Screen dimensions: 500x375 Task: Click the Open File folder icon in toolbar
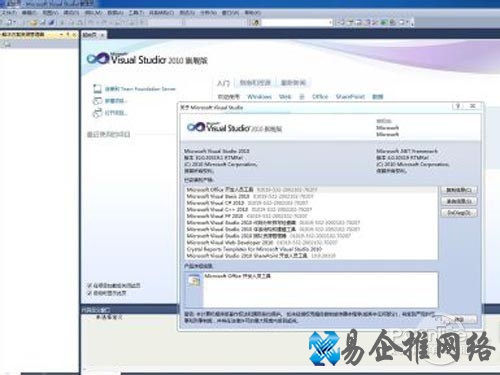(x=33, y=22)
